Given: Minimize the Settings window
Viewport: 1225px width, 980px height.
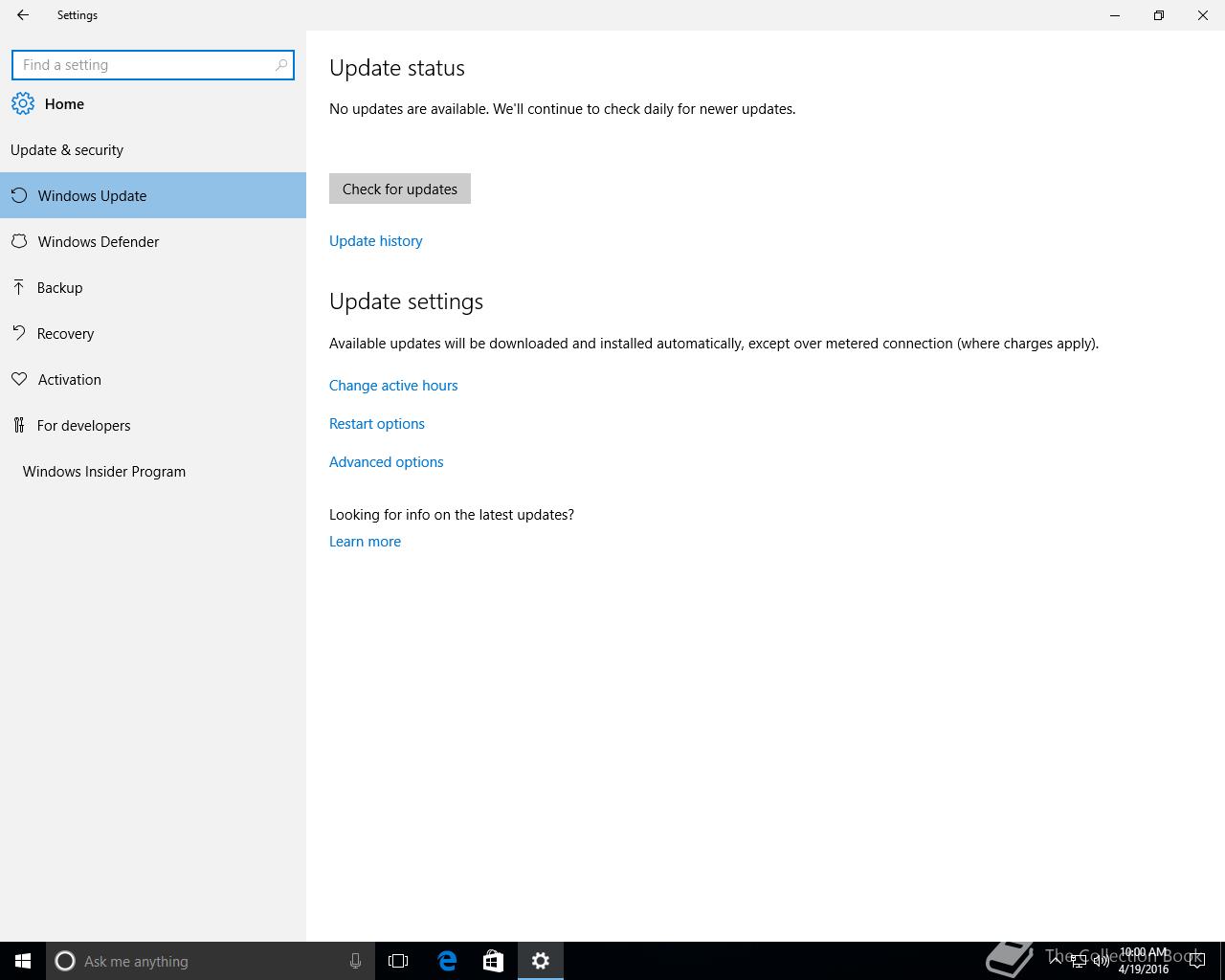Looking at the screenshot, I should tap(1115, 15).
